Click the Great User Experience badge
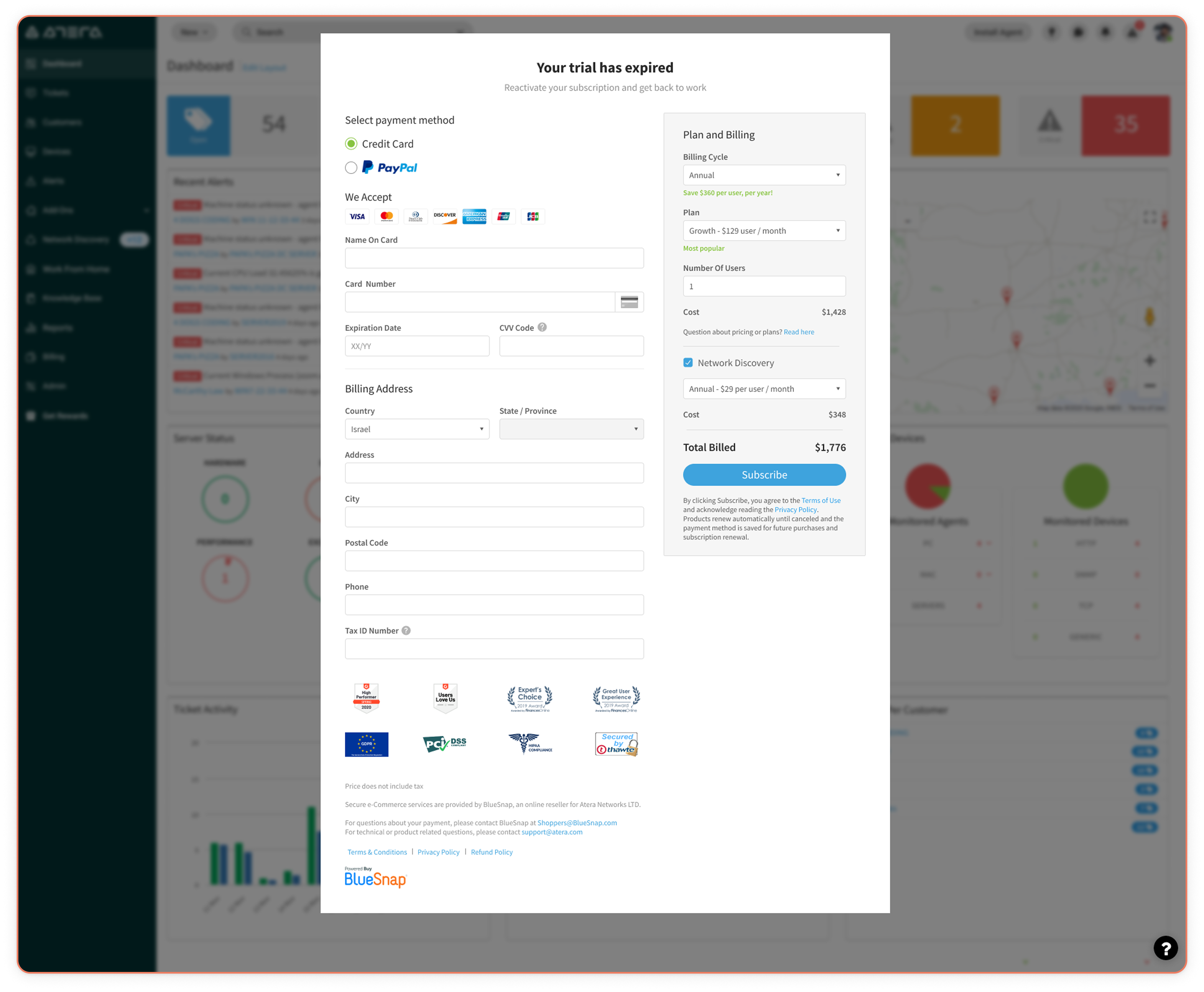Screen dimensions: 1204x992 click(x=616, y=699)
